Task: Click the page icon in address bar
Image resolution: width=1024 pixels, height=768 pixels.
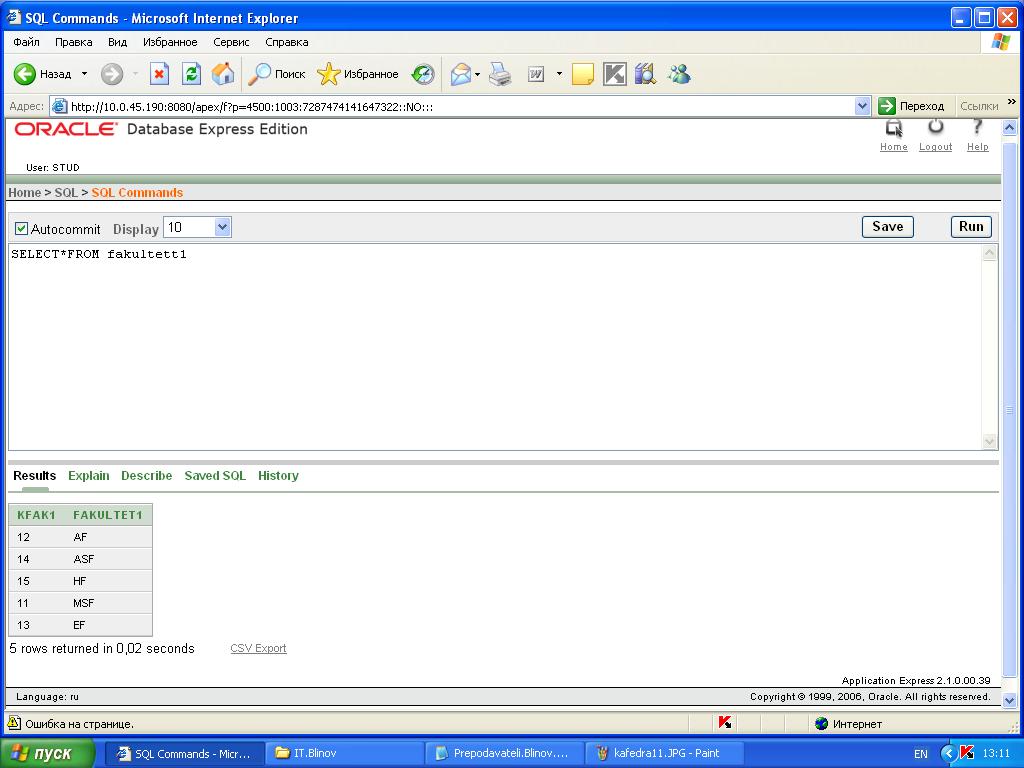Action: point(59,106)
